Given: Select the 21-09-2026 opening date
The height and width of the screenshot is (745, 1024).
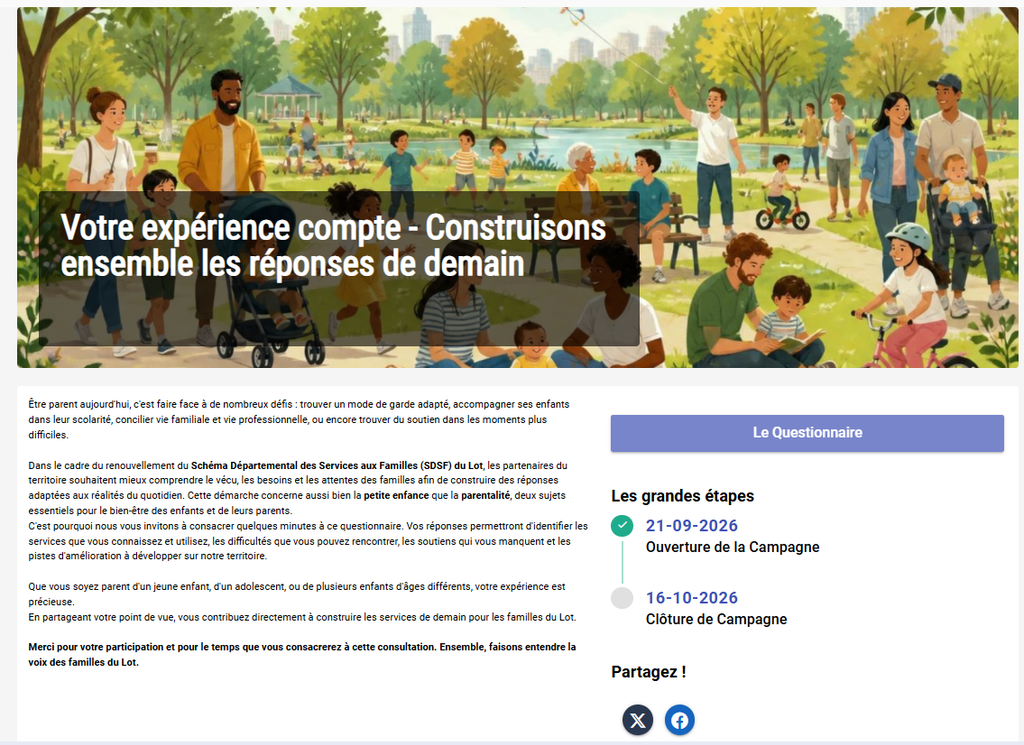Looking at the screenshot, I should point(692,526).
